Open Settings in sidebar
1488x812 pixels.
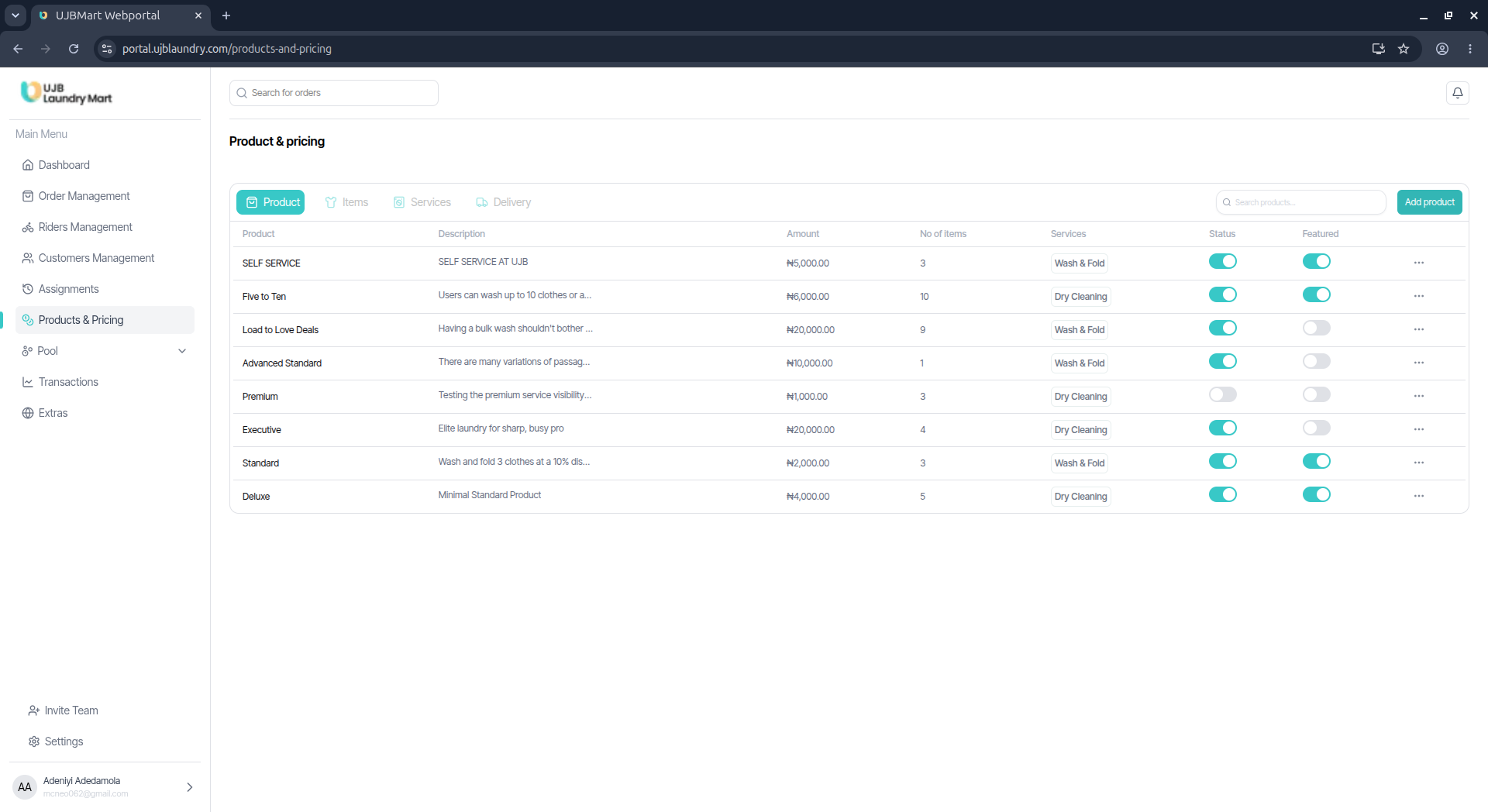tap(56, 741)
